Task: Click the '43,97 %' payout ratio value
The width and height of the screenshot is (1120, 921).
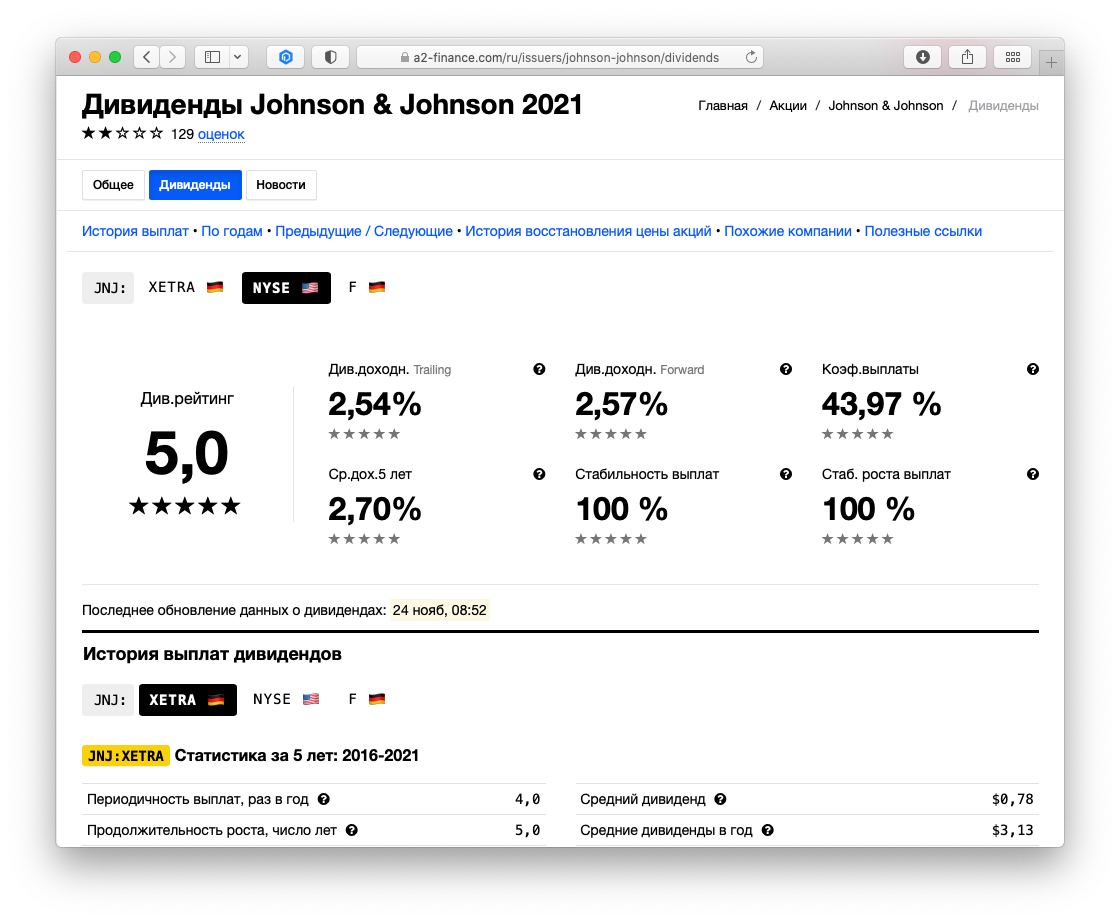Action: [x=881, y=404]
